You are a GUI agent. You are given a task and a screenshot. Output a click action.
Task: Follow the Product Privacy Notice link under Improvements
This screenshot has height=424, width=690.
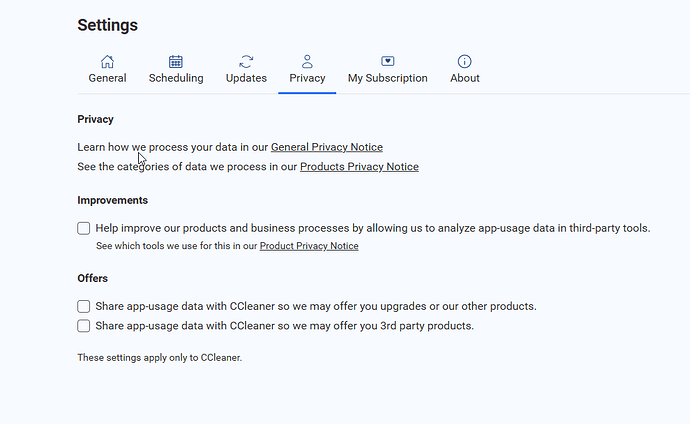pos(309,246)
